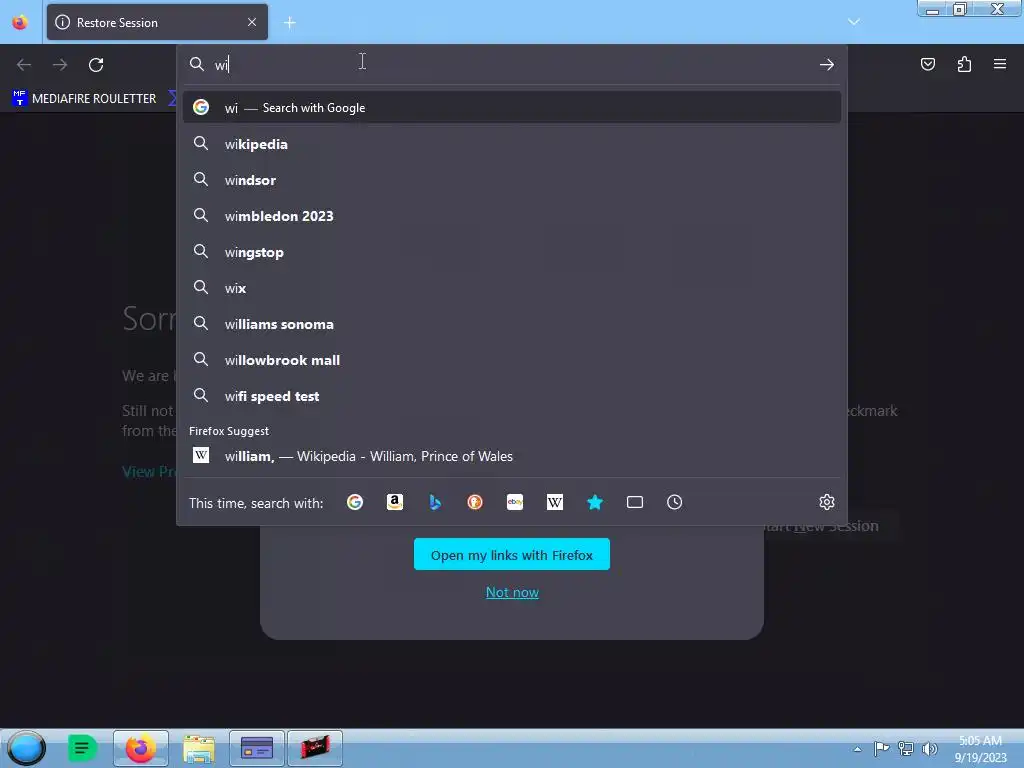This screenshot has width=1024, height=768.
Task: Open the purple window app in taskbar
Action: click(257, 748)
